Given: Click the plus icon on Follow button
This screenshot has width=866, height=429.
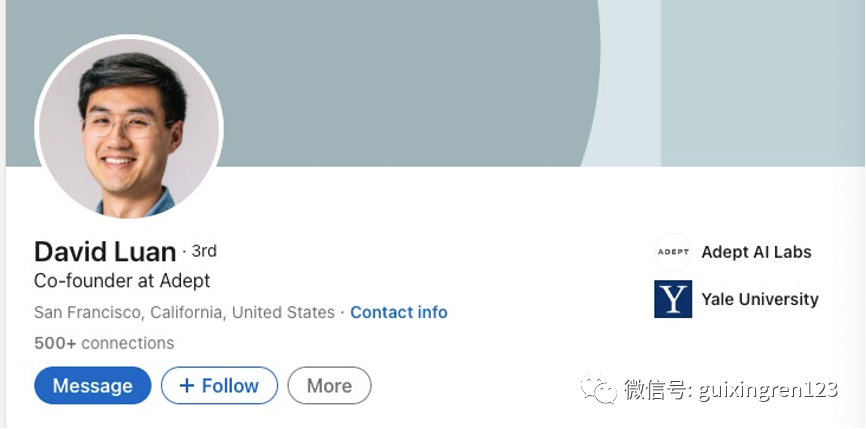Looking at the screenshot, I should coord(185,386).
